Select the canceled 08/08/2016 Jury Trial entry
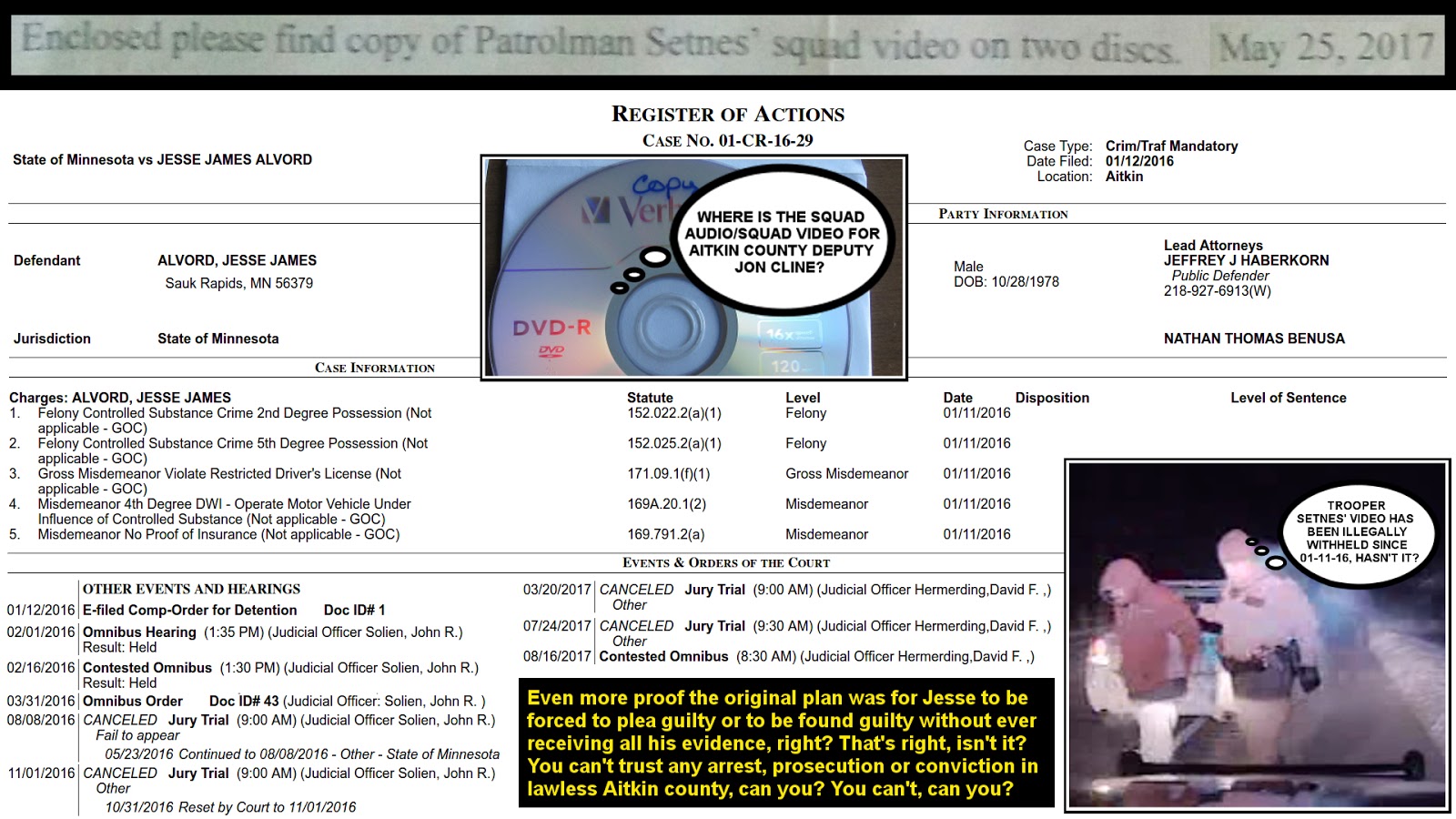 coord(209,719)
